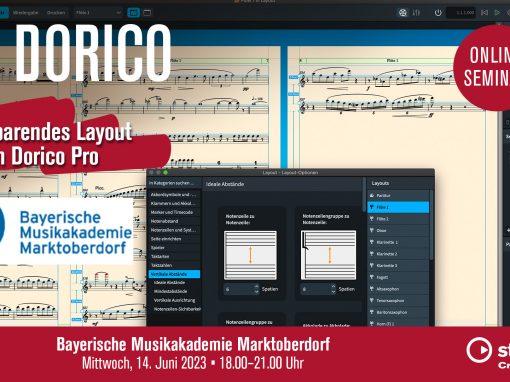Decrease Notenzeilengruppe zu Notenzeile spacing stepper
Screen dimensions: 510x382
(x=333, y=292)
